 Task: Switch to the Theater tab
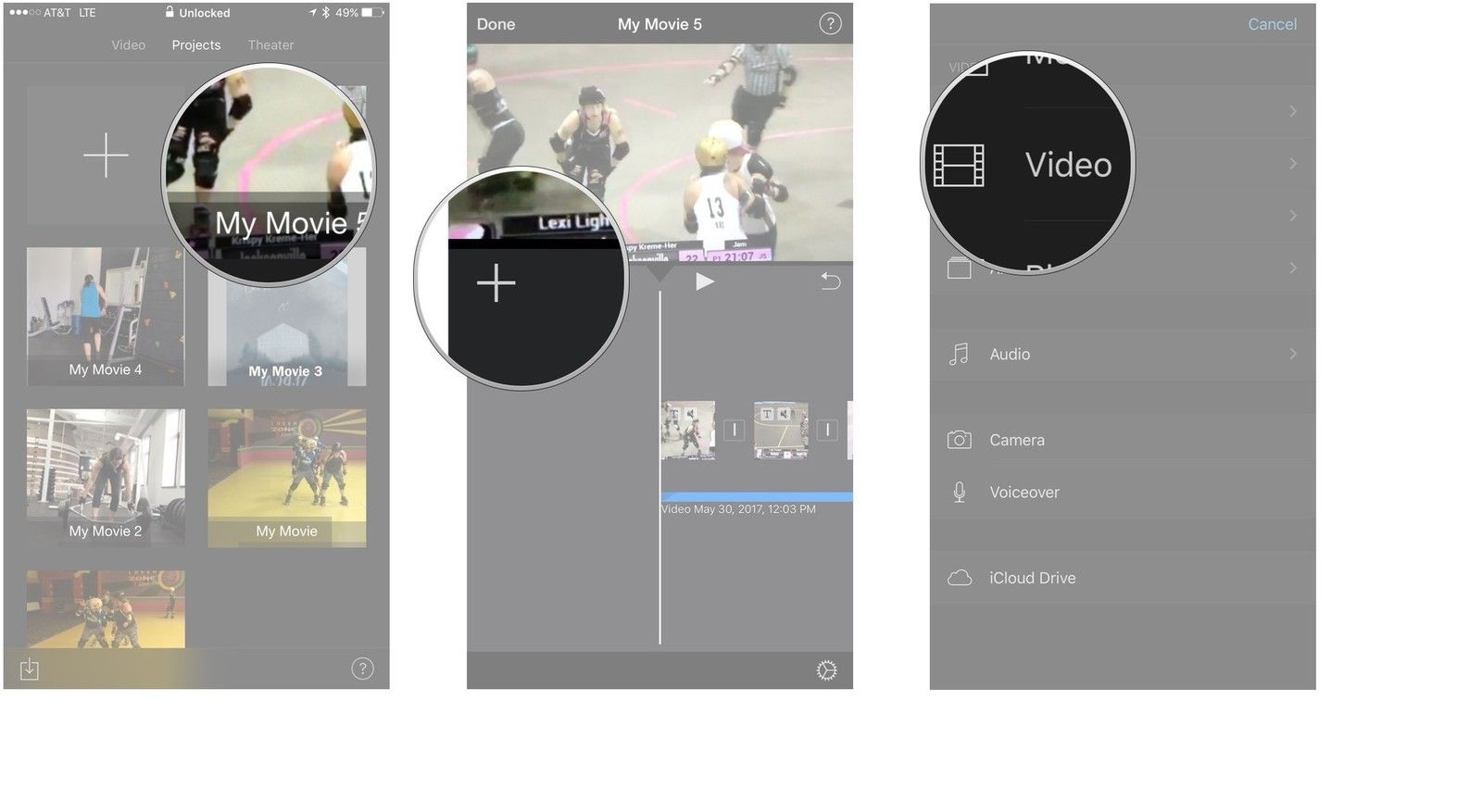[270, 44]
